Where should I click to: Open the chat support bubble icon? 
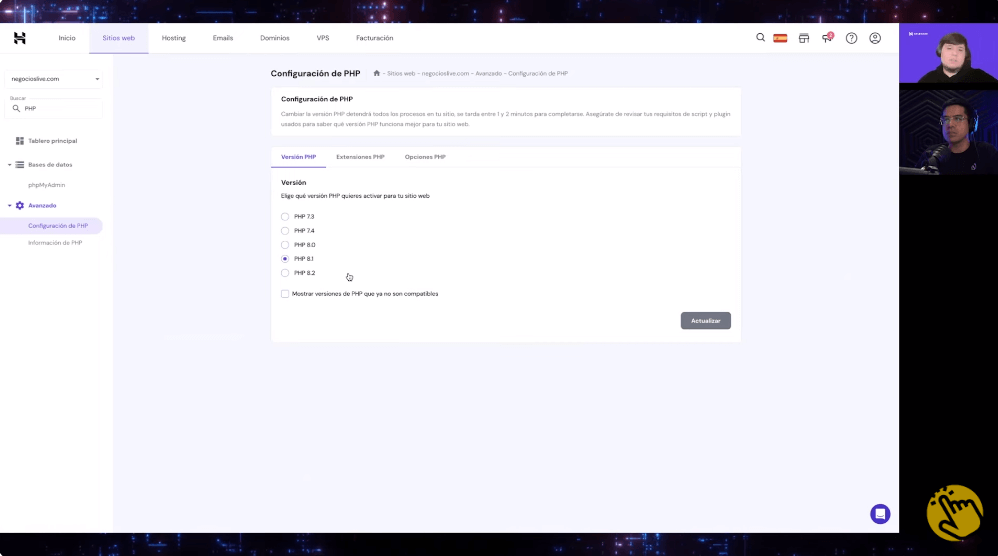coord(880,514)
